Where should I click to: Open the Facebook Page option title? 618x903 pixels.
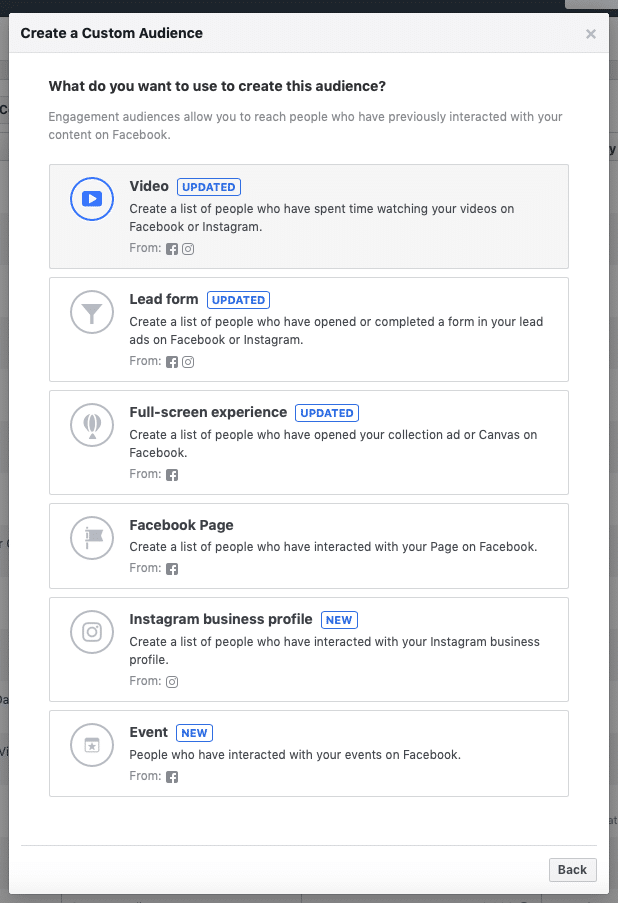[181, 525]
